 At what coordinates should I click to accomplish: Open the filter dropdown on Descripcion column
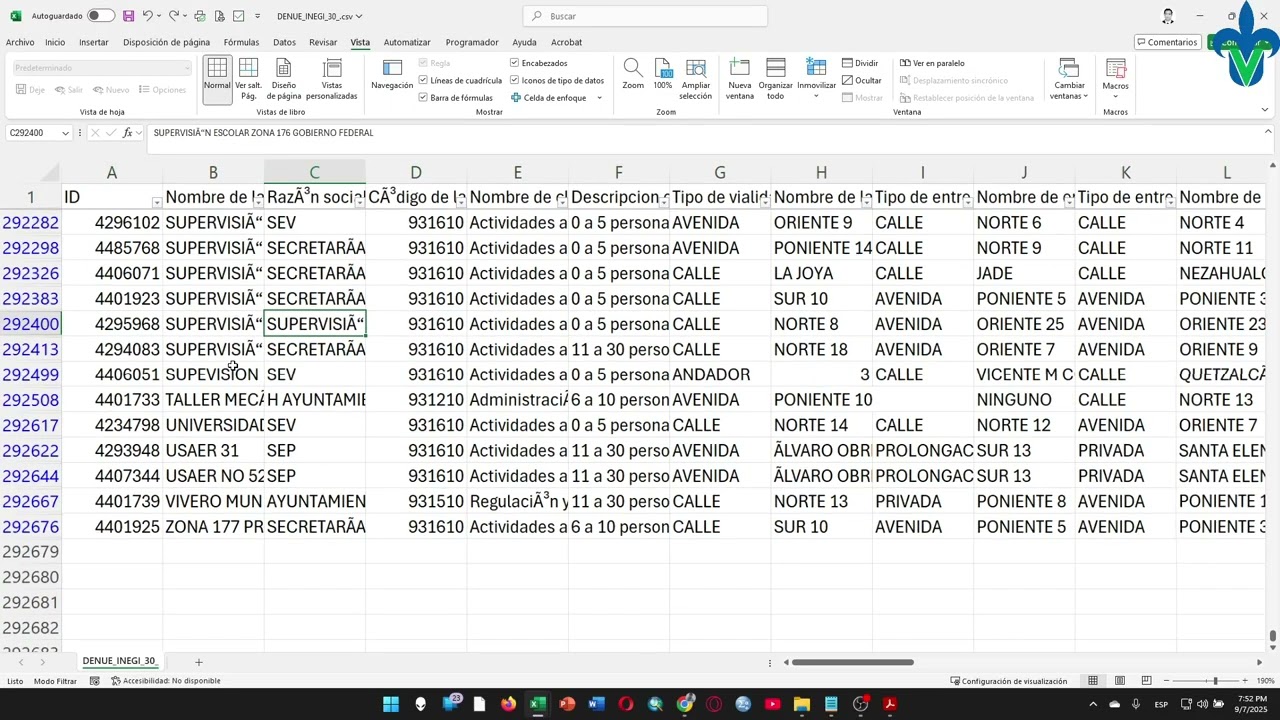664,201
